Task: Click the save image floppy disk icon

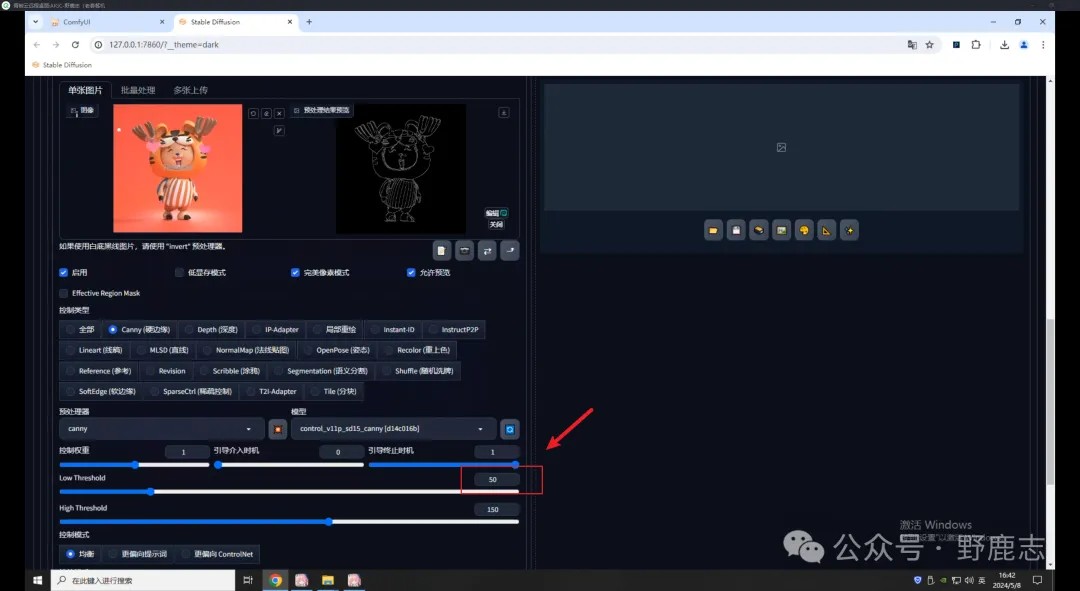Action: point(736,230)
